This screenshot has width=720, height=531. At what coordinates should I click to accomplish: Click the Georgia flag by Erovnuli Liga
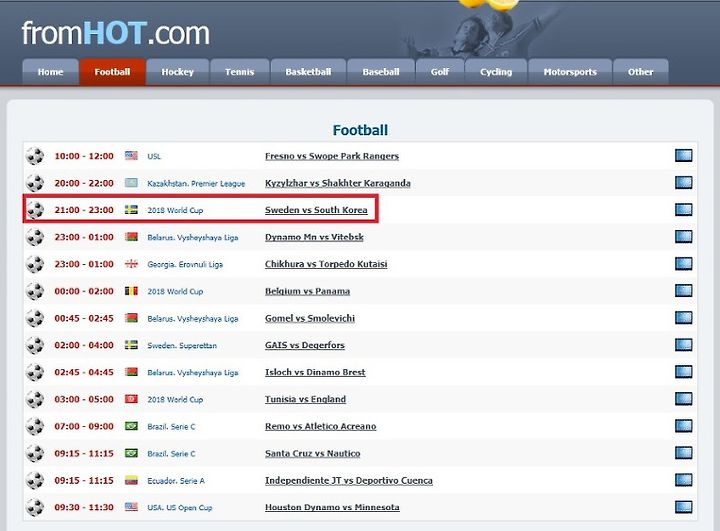131,264
